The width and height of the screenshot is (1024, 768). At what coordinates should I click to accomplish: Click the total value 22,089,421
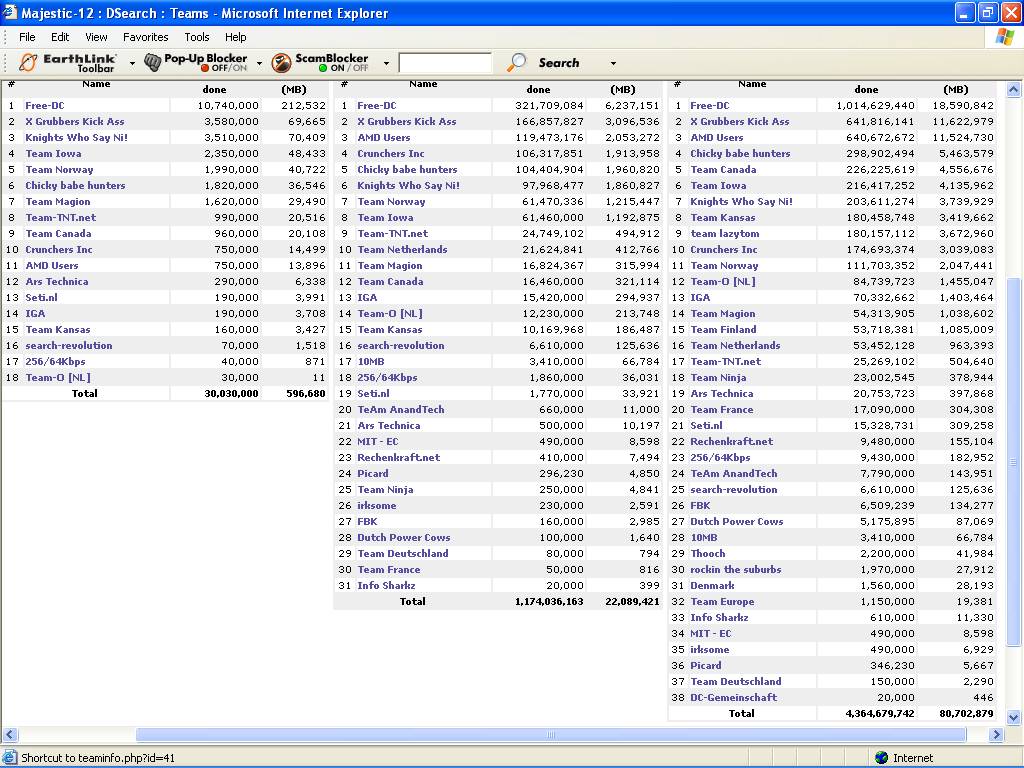coord(632,601)
